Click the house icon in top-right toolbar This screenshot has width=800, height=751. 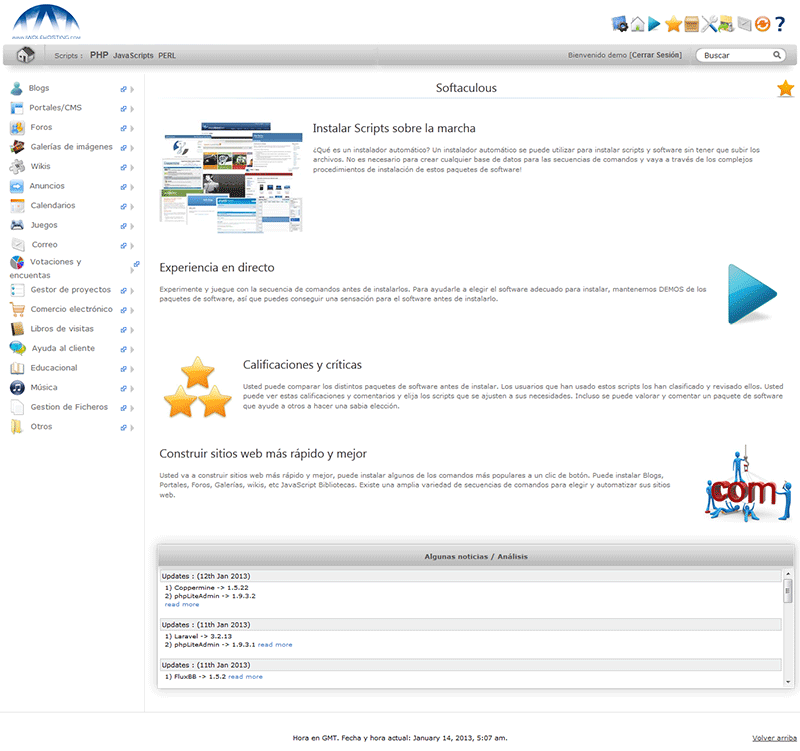pos(637,24)
